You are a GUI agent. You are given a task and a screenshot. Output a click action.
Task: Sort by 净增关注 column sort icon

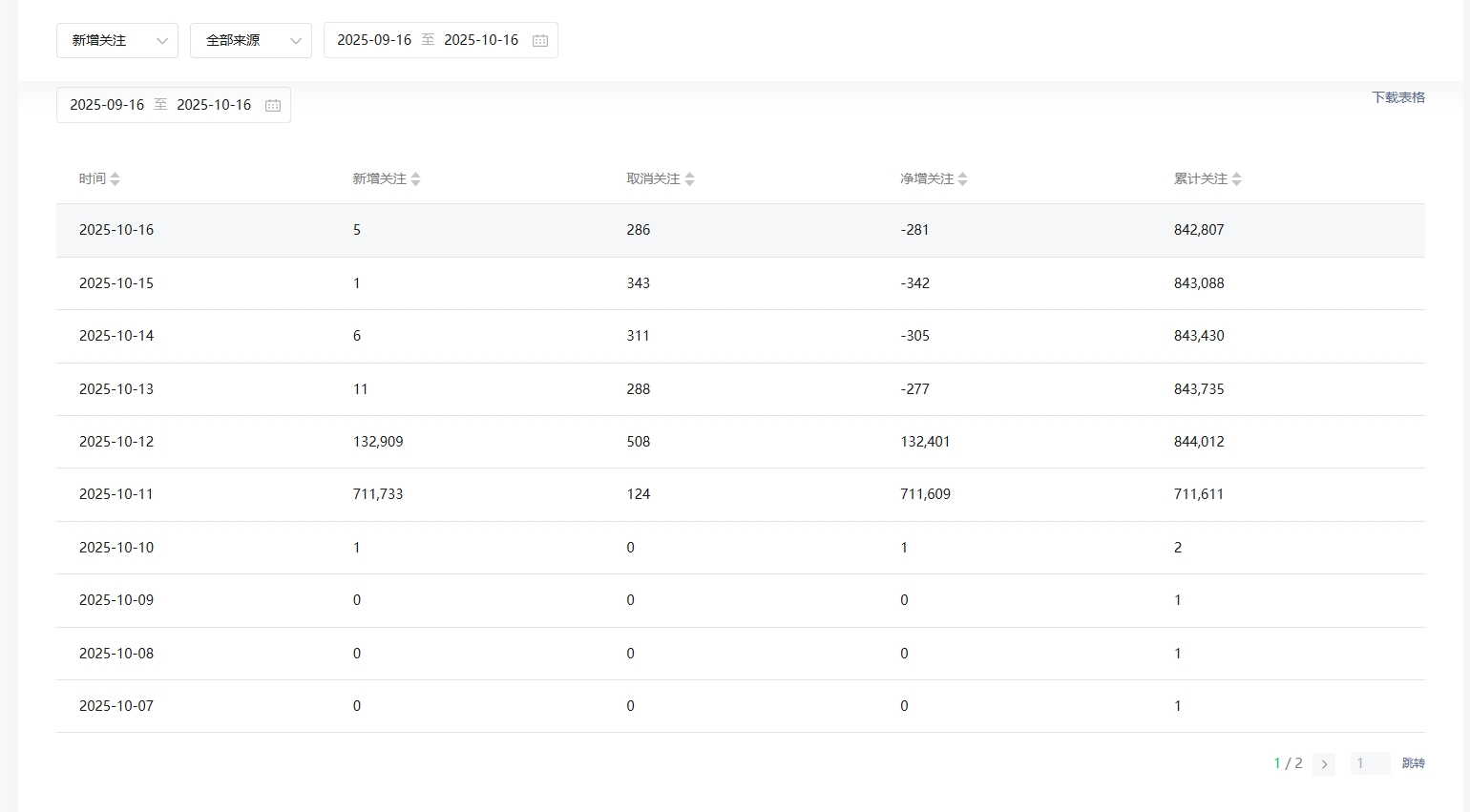coord(962,179)
